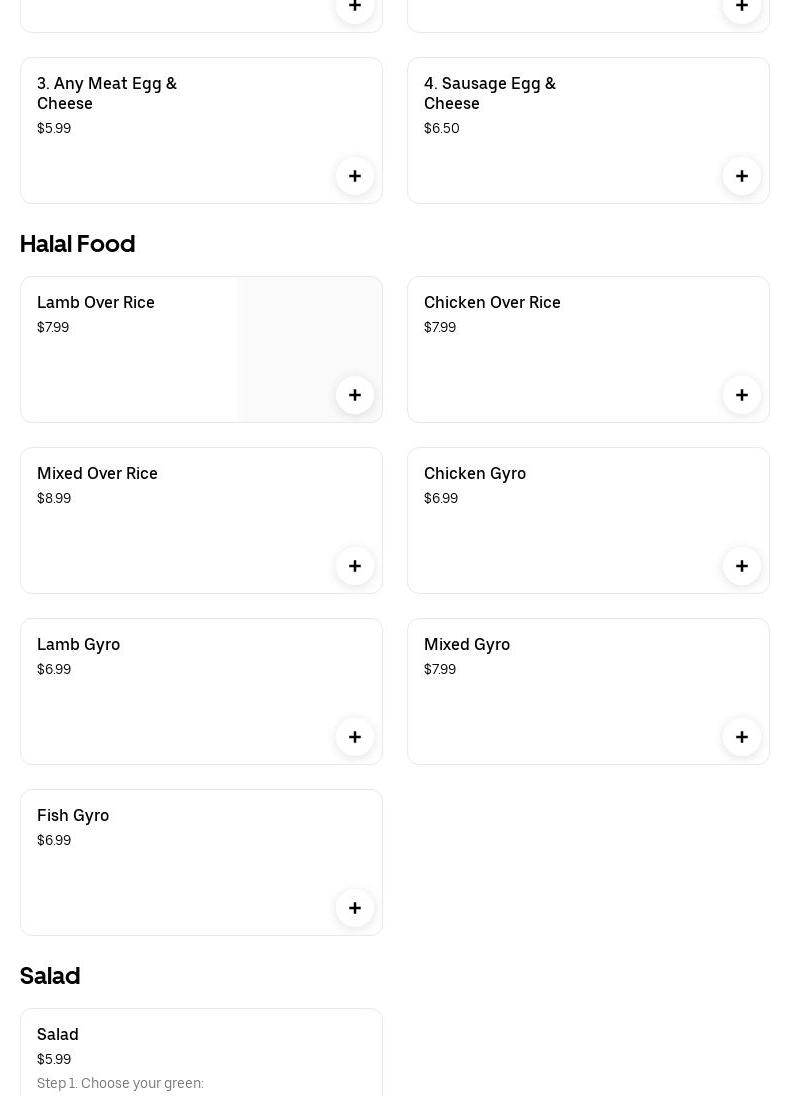Viewport: 804px width, 1096px height.
Task: Open the Fish Gyro item title
Action: tap(73, 815)
